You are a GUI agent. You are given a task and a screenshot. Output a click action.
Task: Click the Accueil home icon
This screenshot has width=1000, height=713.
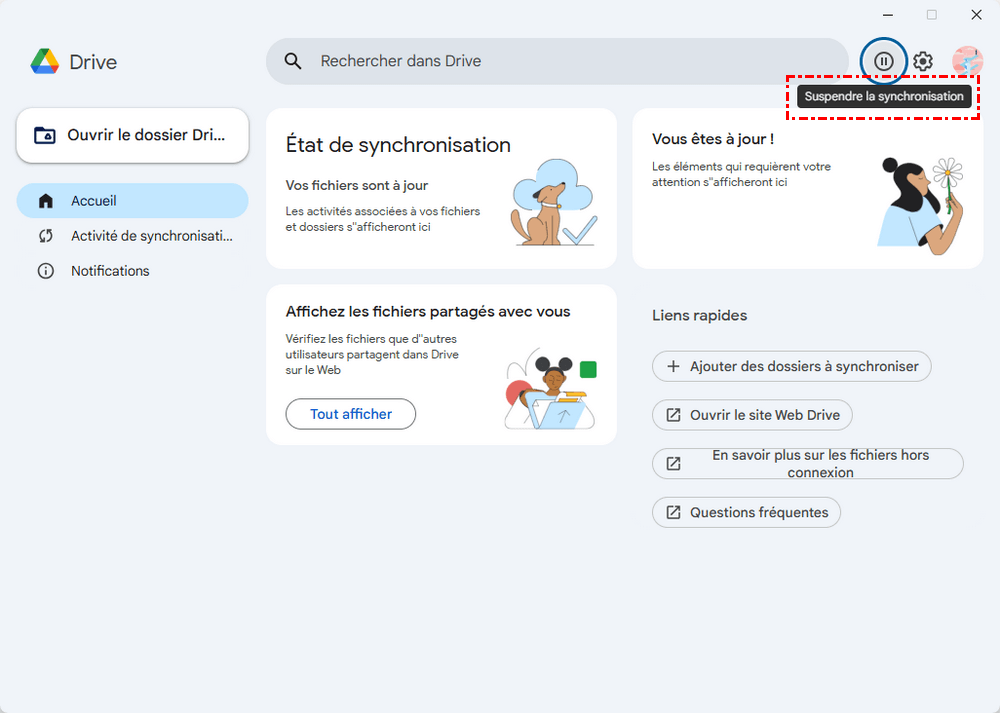(x=45, y=201)
